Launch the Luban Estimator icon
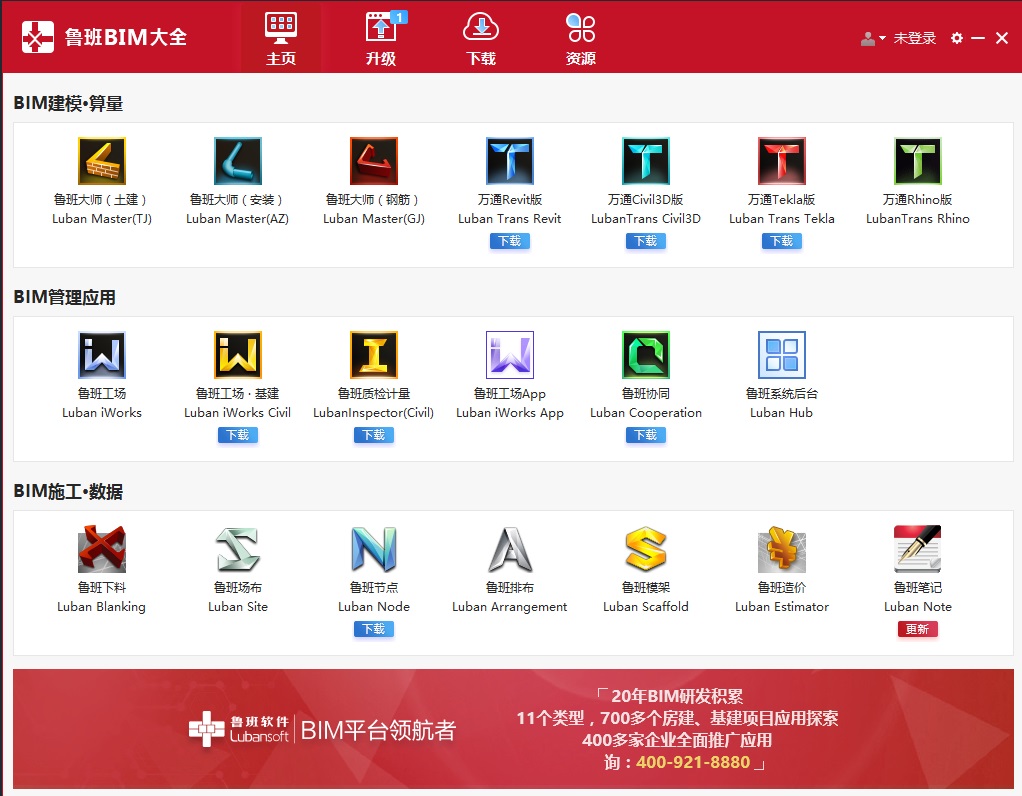Screen dimensions: 1022x796 (x=781, y=549)
